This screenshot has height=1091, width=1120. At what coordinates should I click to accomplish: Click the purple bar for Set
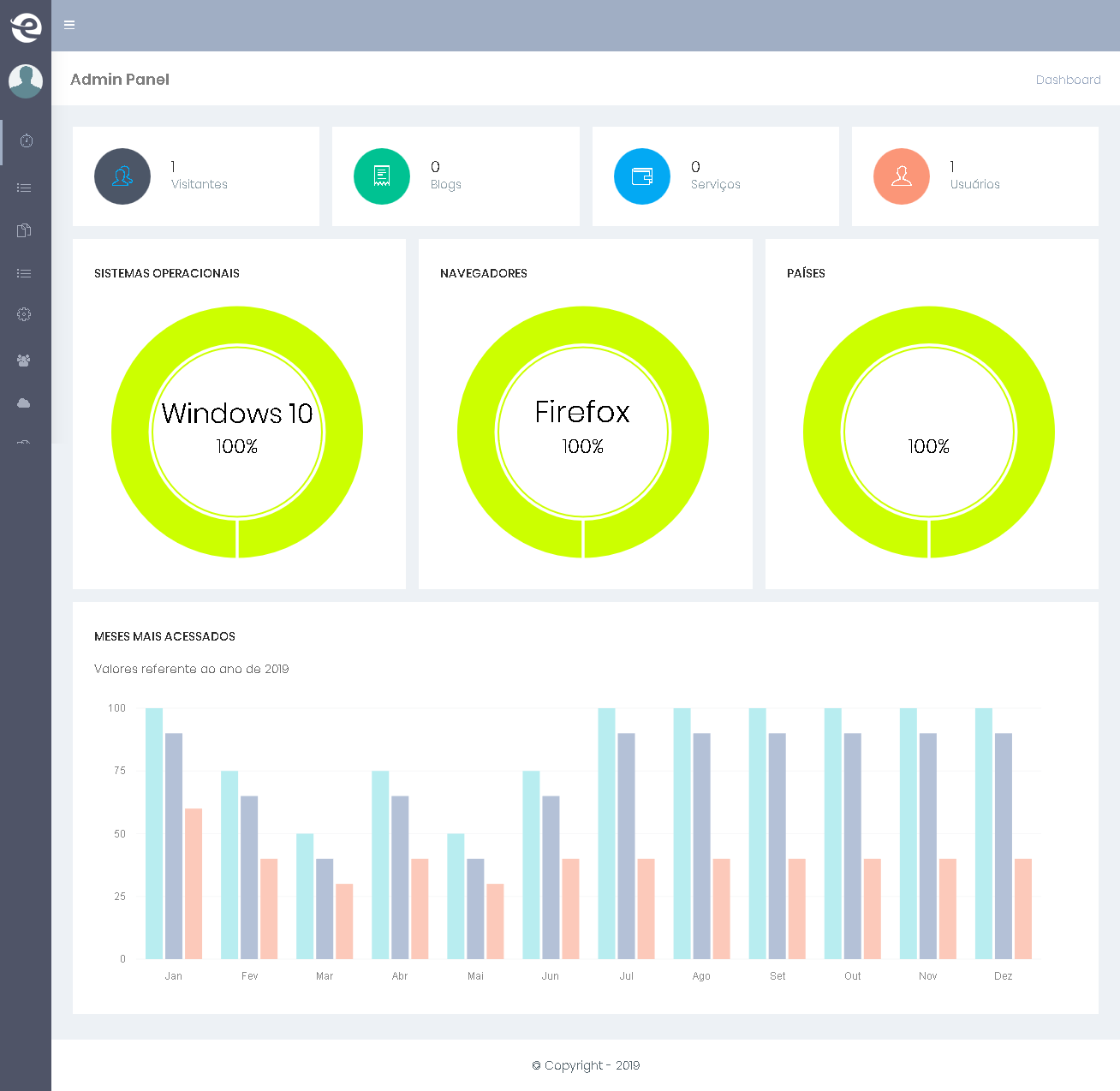coord(777,846)
